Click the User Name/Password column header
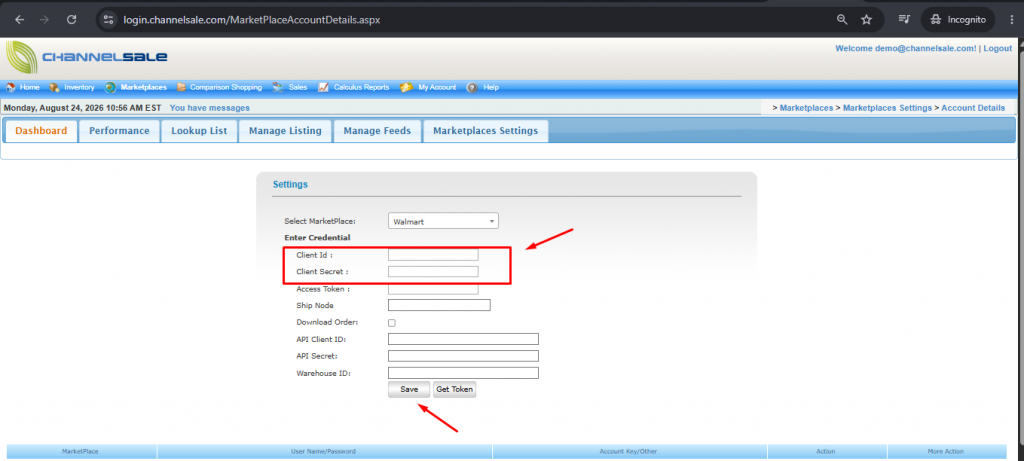The image size is (1024, 461). (325, 452)
